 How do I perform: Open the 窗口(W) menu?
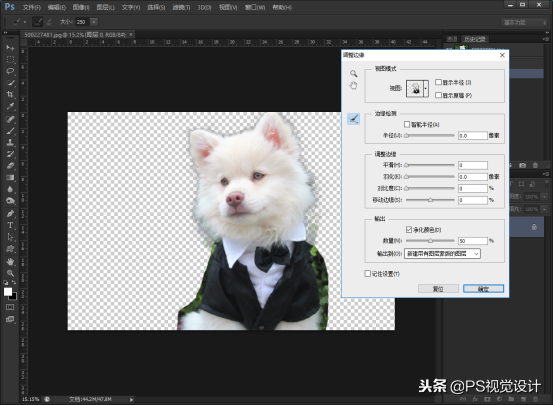[255, 7]
